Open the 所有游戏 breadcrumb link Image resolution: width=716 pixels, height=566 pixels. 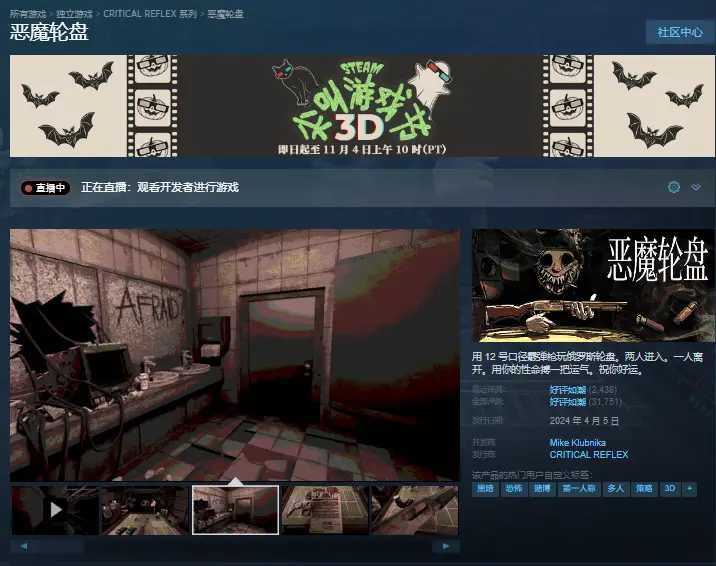point(28,14)
